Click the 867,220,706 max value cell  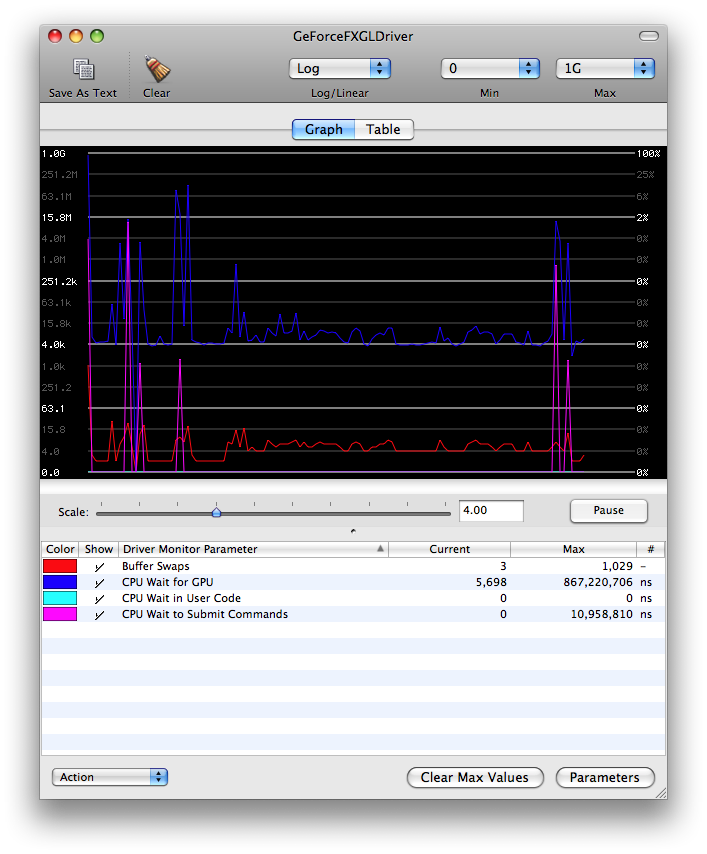tap(598, 582)
